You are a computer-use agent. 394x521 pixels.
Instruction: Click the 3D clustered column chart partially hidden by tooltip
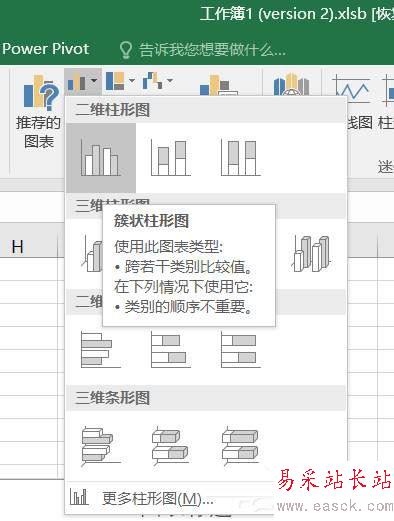pos(92,253)
